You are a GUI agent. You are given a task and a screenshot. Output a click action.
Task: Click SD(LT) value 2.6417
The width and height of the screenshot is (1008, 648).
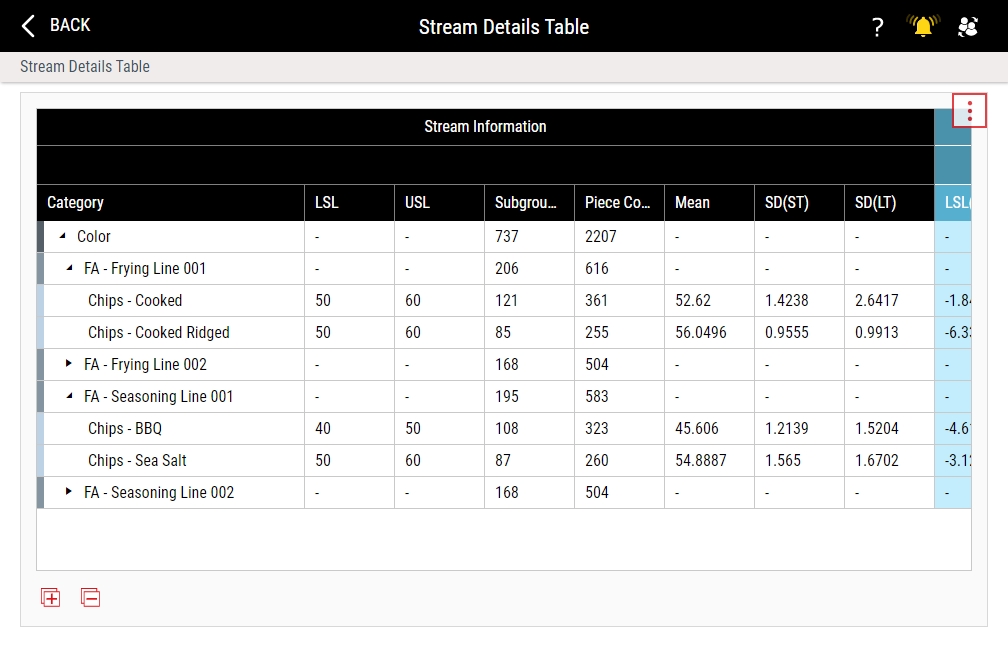877,300
